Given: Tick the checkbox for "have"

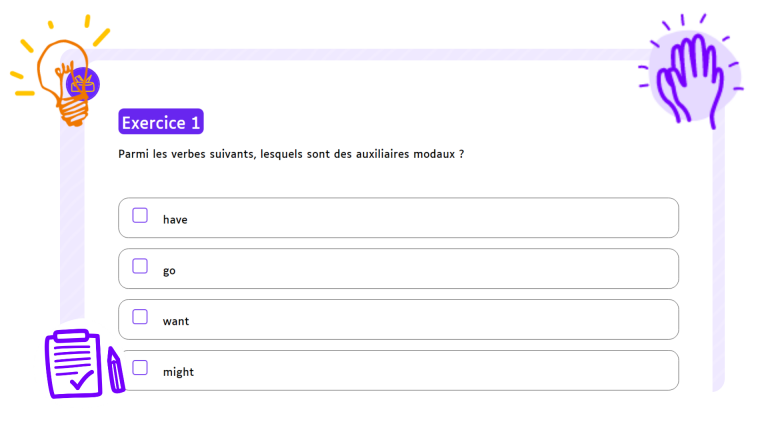Looking at the screenshot, I should [x=140, y=216].
